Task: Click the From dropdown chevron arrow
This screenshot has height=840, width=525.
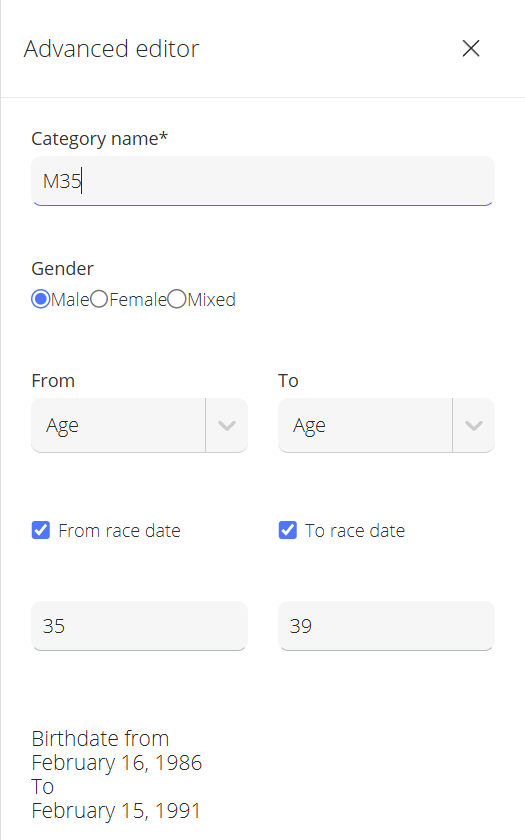Action: coord(227,426)
